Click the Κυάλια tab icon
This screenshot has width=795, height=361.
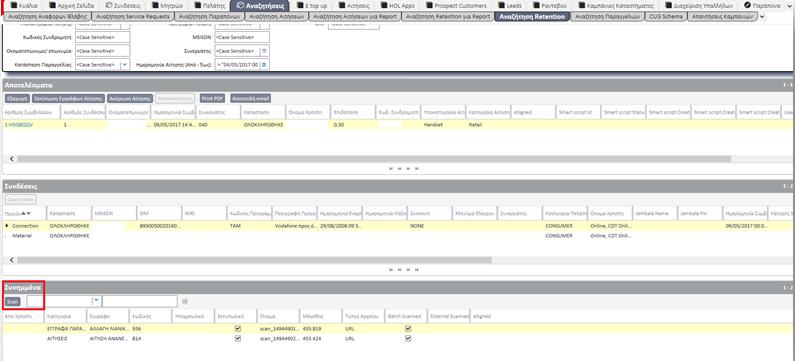pyautogui.click(x=14, y=6)
